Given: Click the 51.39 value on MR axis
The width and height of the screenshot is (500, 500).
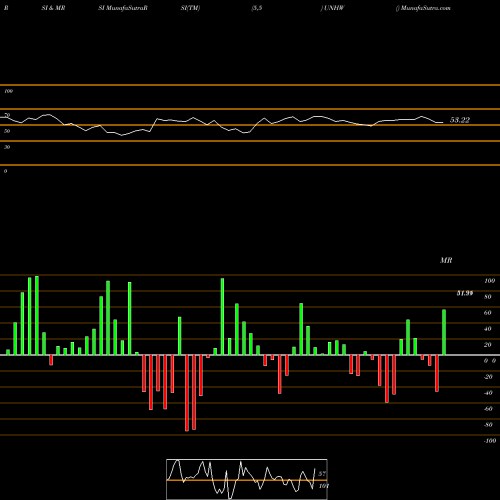Looking at the screenshot, I should tap(465, 293).
